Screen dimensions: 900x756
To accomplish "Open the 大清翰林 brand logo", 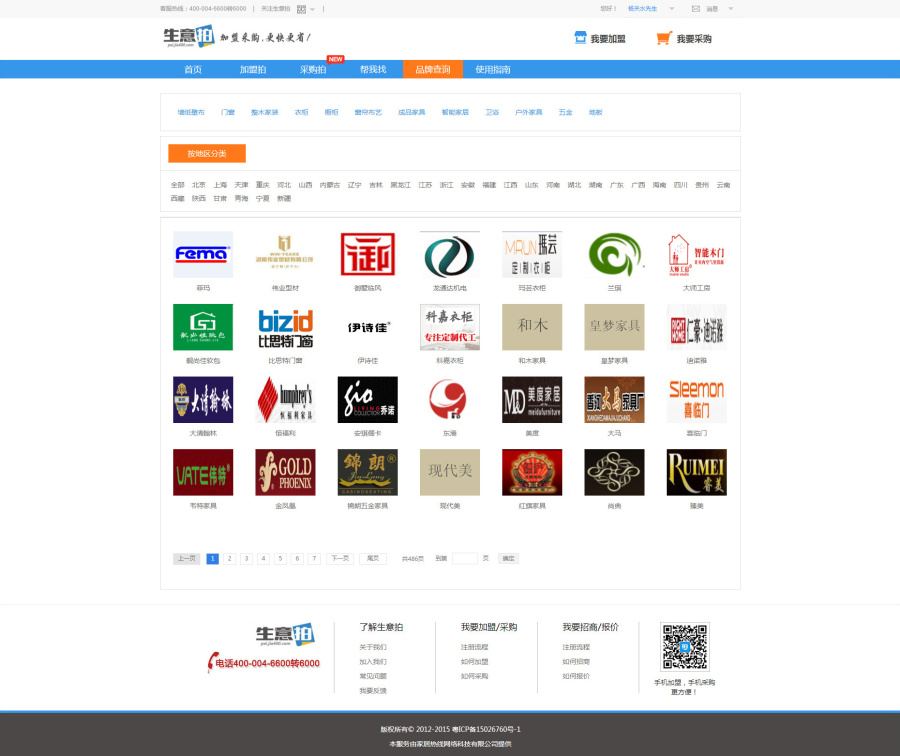I will pyautogui.click(x=203, y=400).
